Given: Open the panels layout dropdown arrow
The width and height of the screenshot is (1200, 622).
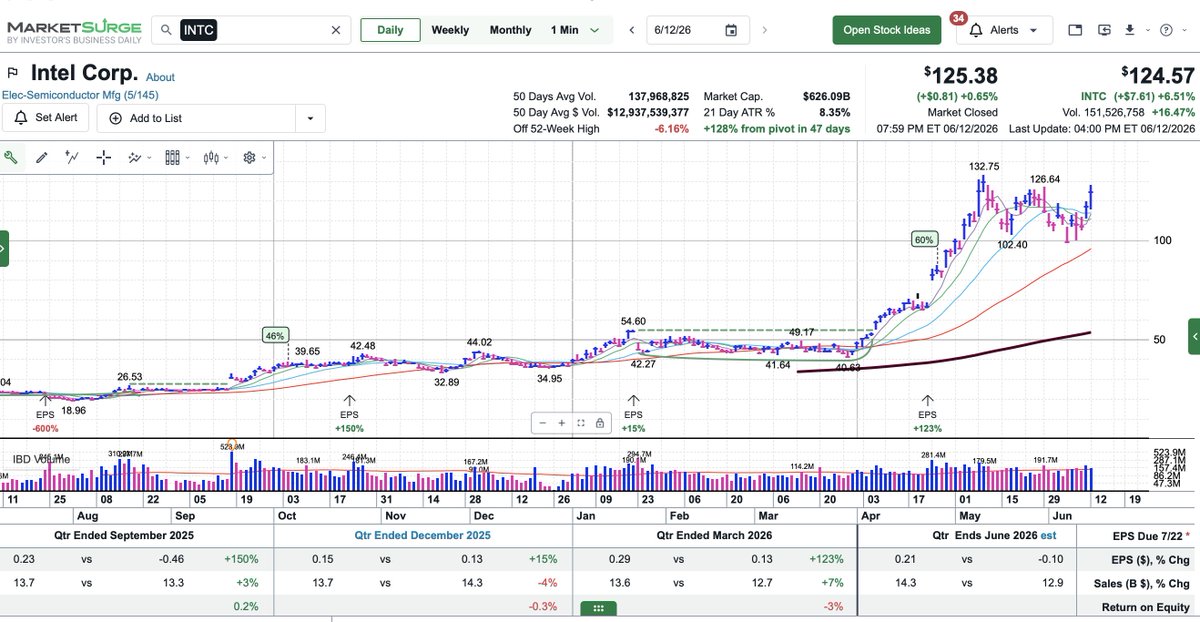Looking at the screenshot, I should click(x=189, y=158).
